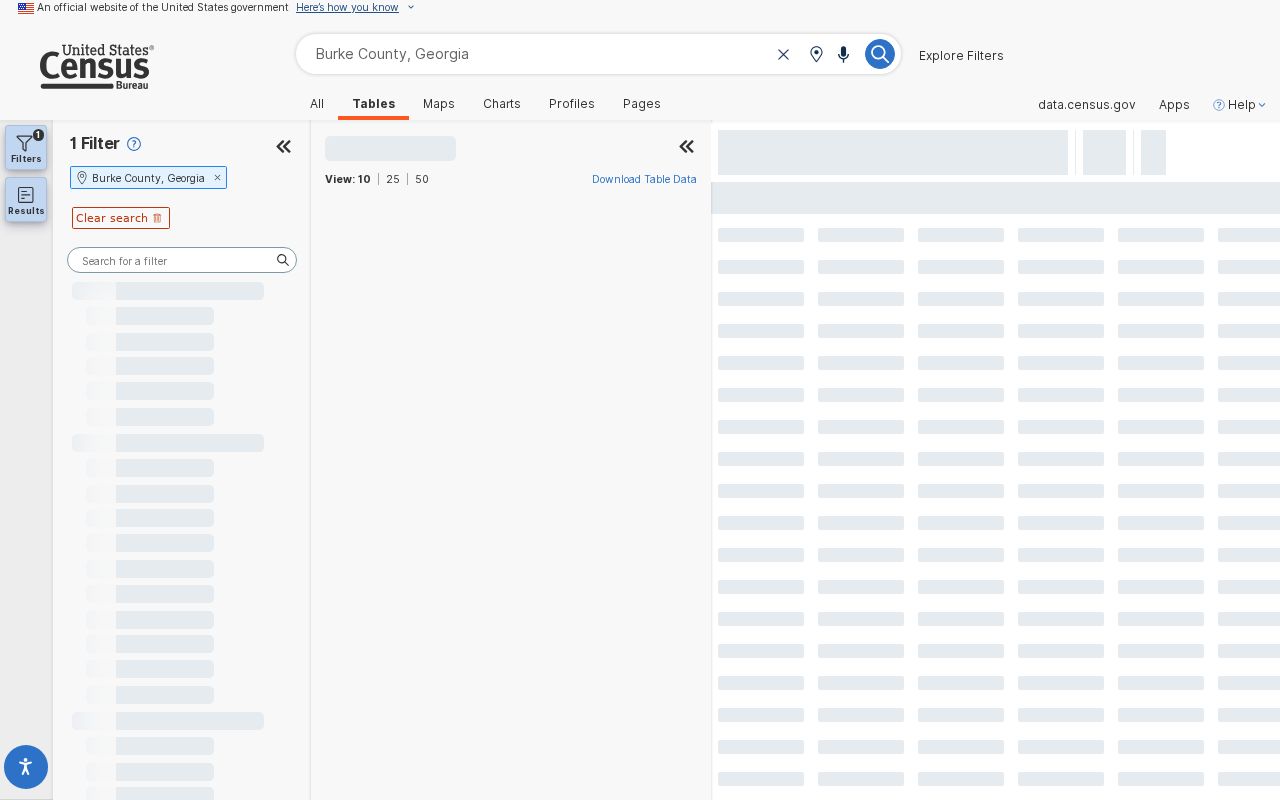The height and width of the screenshot is (800, 1280).
Task: Open the Results panel icon
Action: coord(26,199)
